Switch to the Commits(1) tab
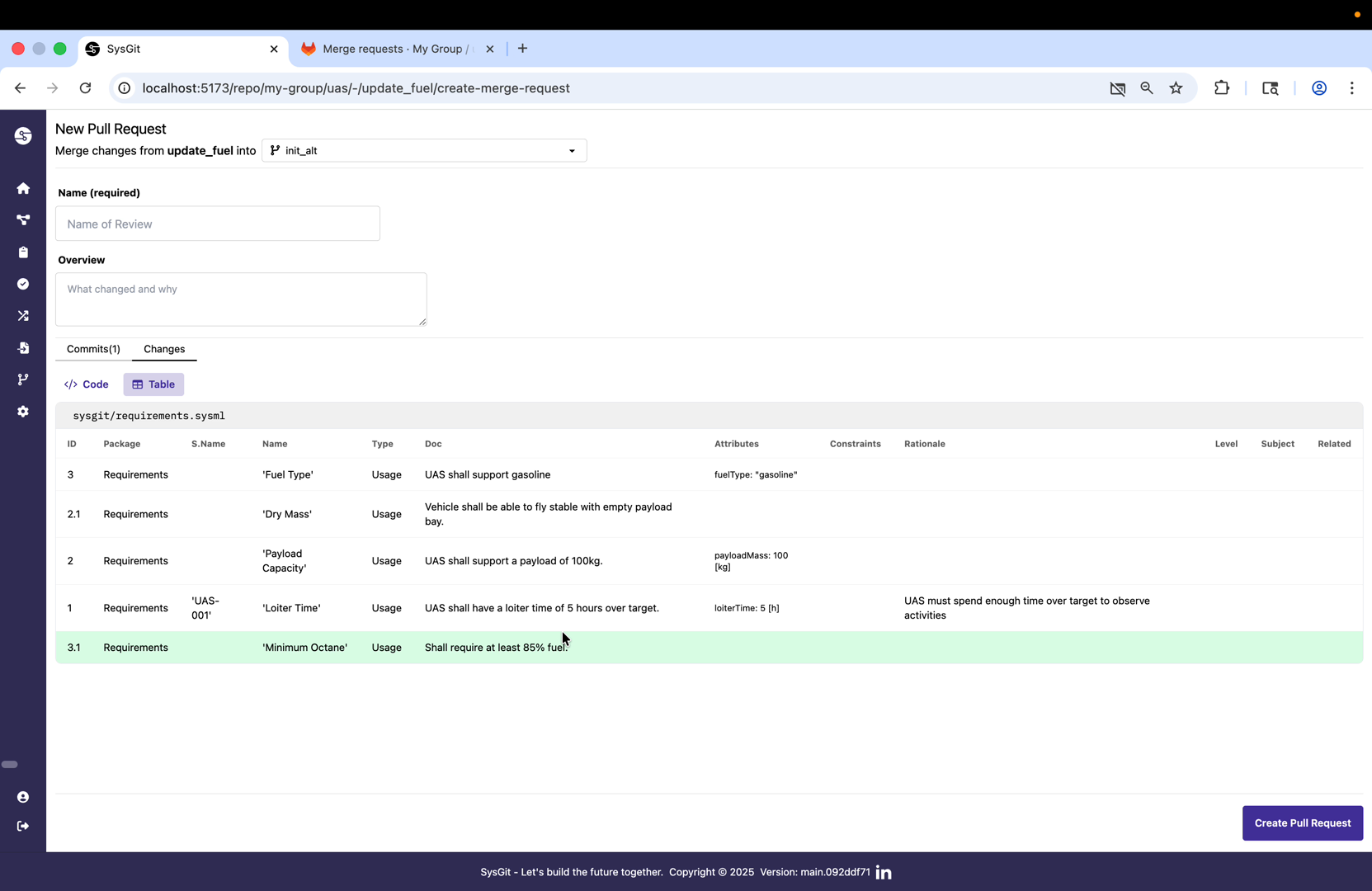This screenshot has height=891, width=1372. click(92, 349)
